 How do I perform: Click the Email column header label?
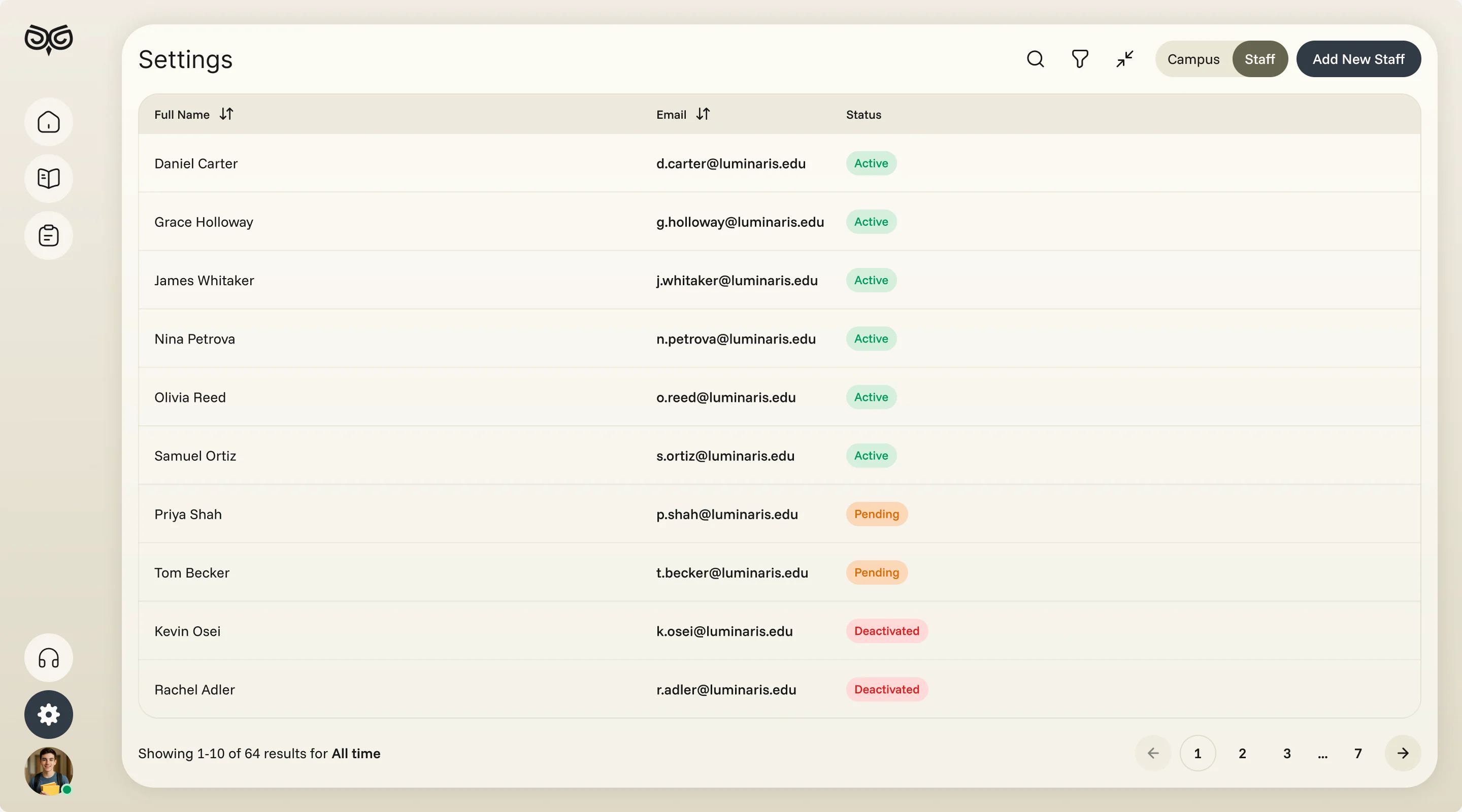point(672,114)
